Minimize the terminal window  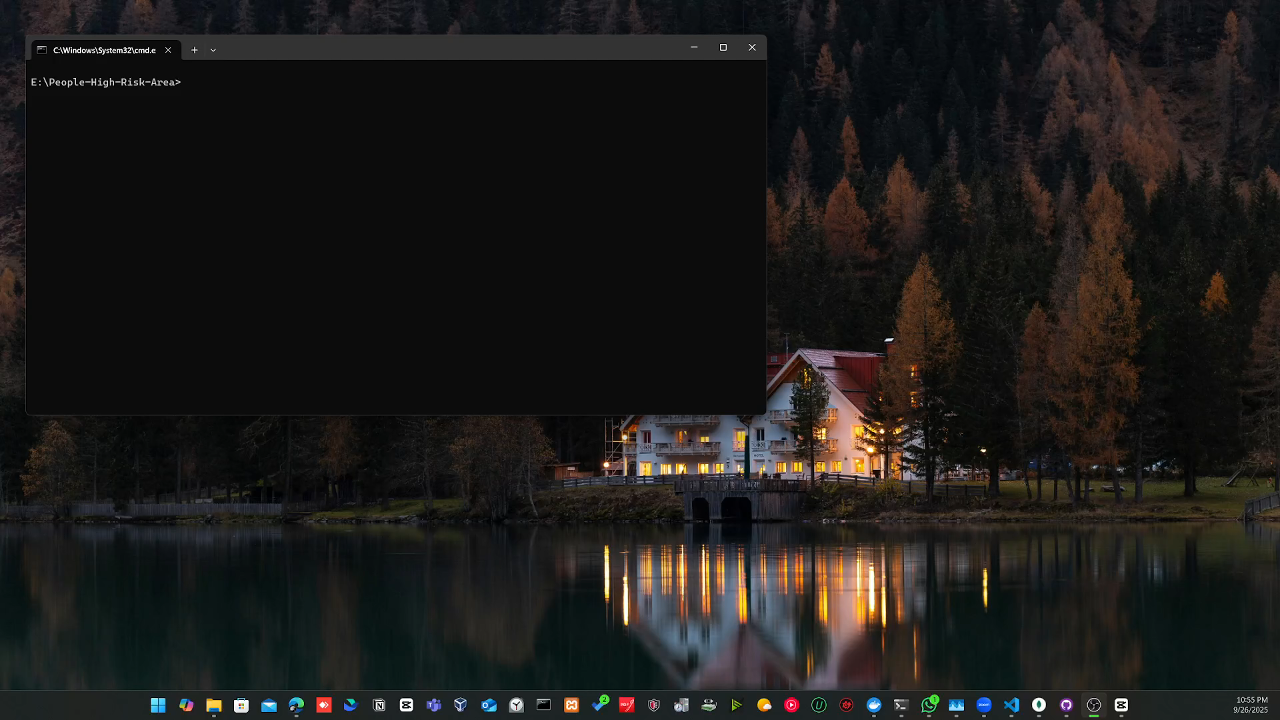tap(694, 47)
